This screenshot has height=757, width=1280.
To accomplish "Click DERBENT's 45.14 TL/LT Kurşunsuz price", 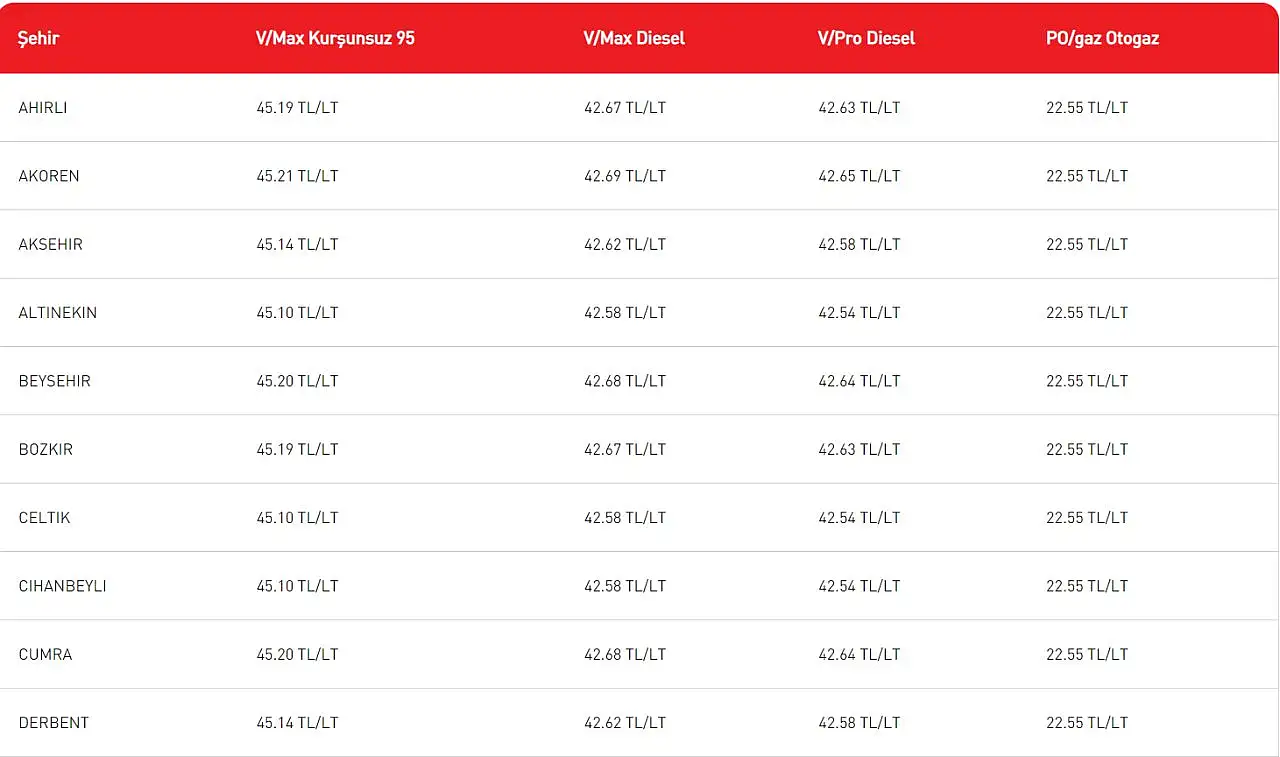I will coord(297,723).
